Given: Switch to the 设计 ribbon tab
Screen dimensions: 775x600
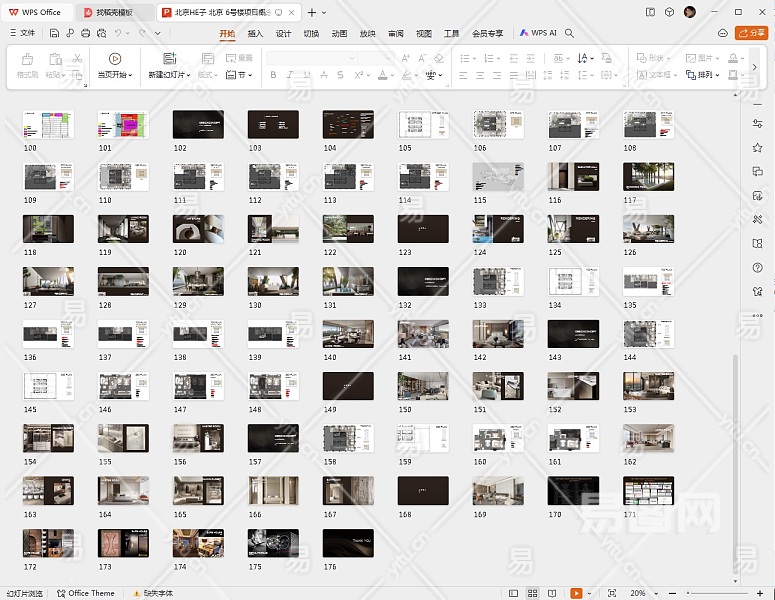Looking at the screenshot, I should point(283,33).
